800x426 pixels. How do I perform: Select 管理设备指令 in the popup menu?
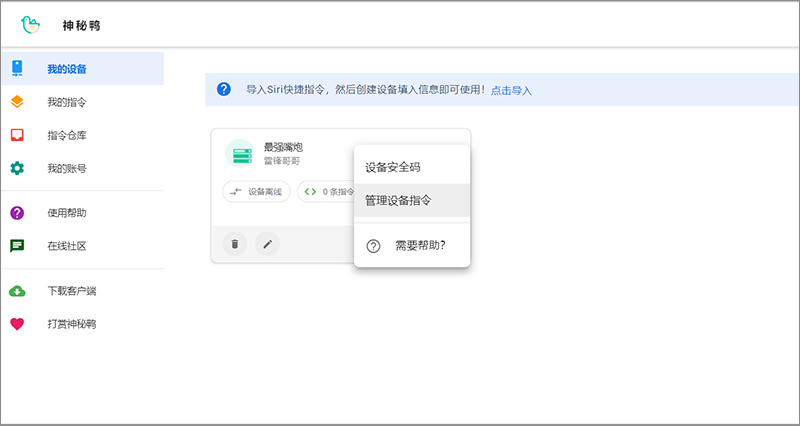tap(412, 201)
